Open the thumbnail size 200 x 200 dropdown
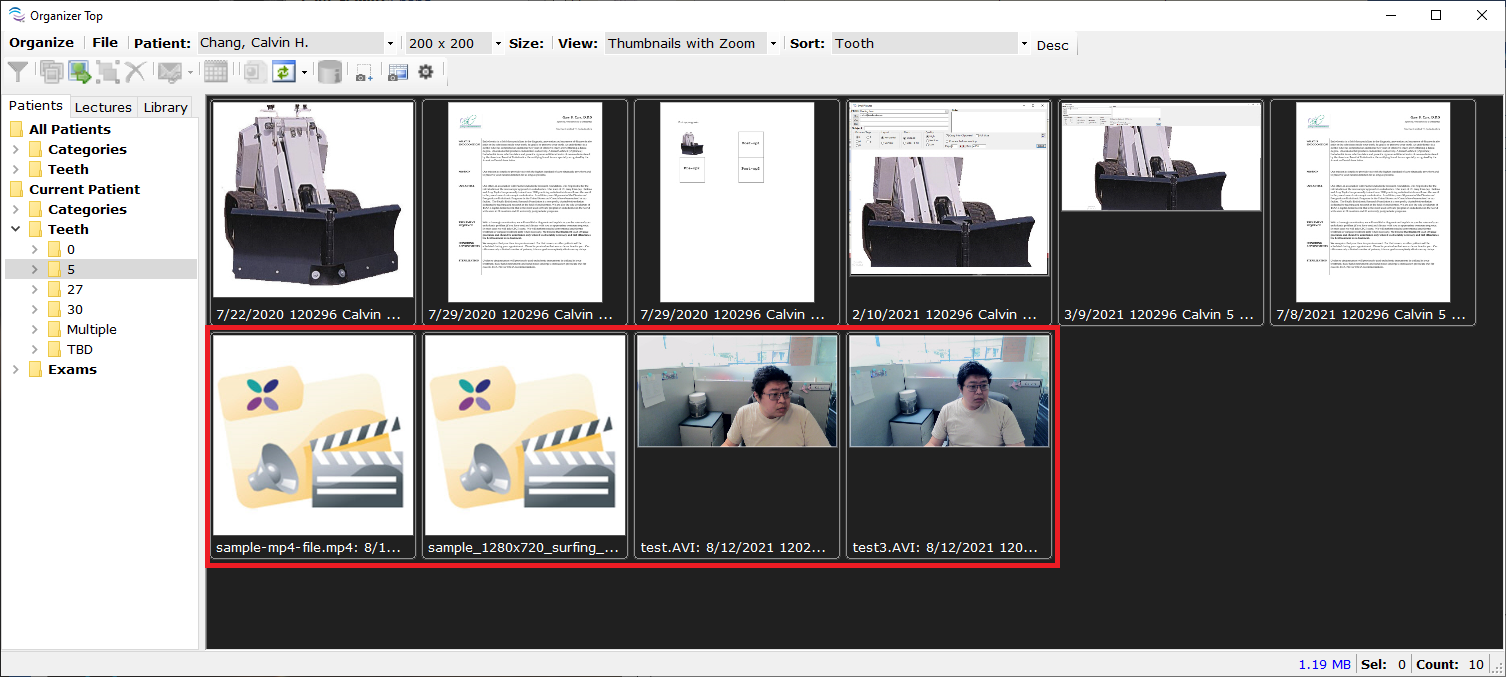Image resolution: width=1506 pixels, height=677 pixels. pyautogui.click(x=498, y=44)
